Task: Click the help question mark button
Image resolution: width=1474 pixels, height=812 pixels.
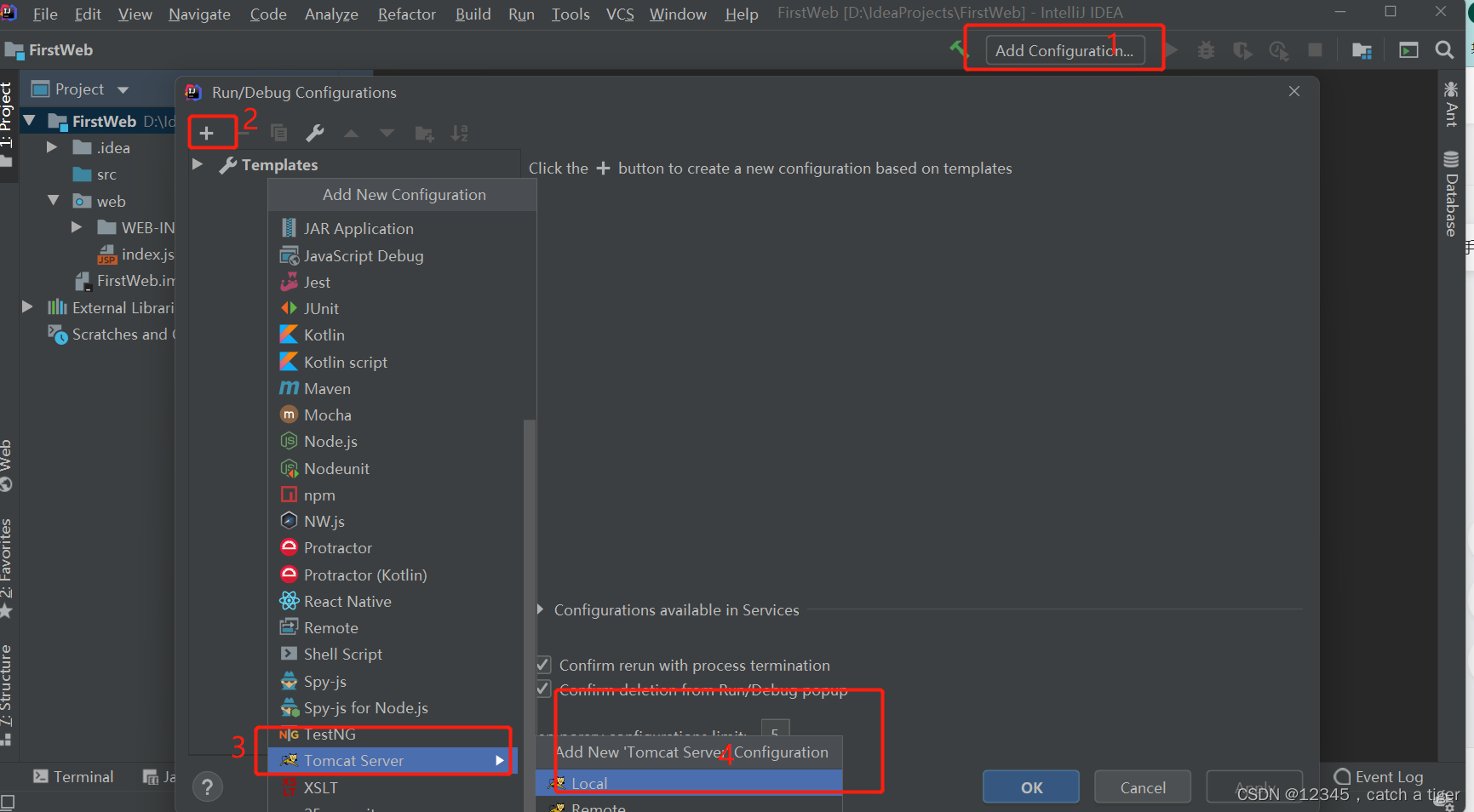Action: point(208,786)
